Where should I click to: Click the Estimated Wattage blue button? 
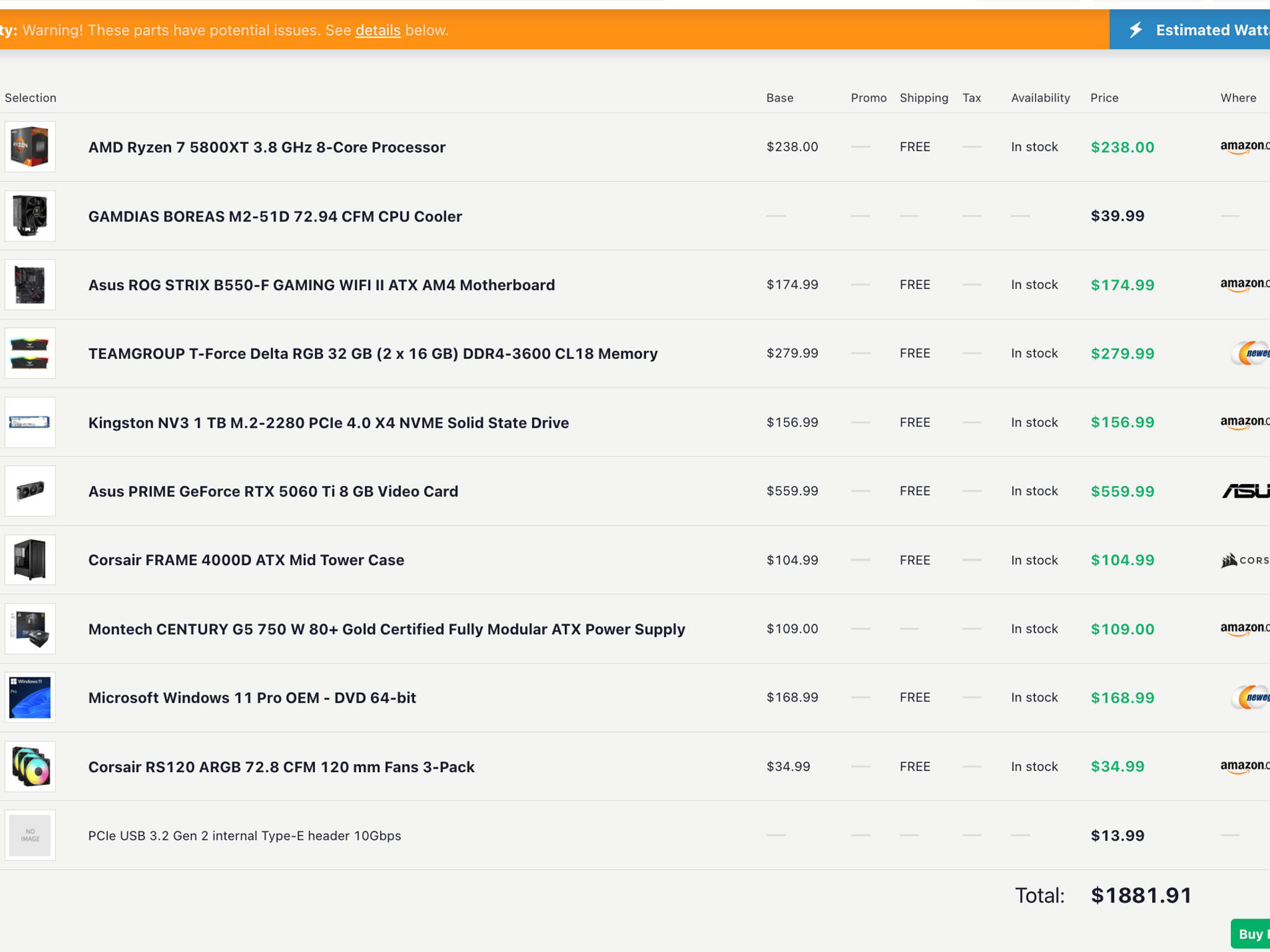(1189, 30)
